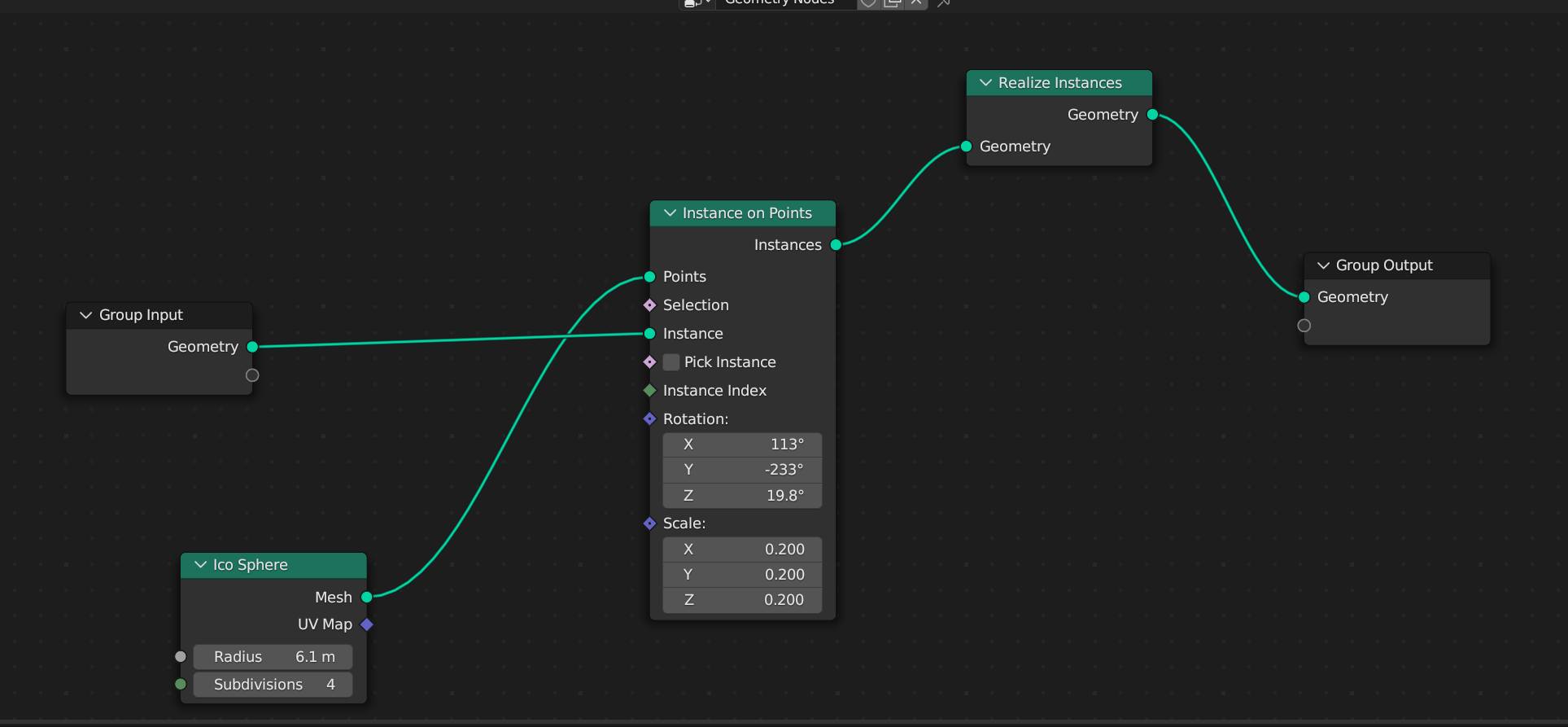Click the Selection input socket
This screenshot has height=727, width=1568.
649,305
